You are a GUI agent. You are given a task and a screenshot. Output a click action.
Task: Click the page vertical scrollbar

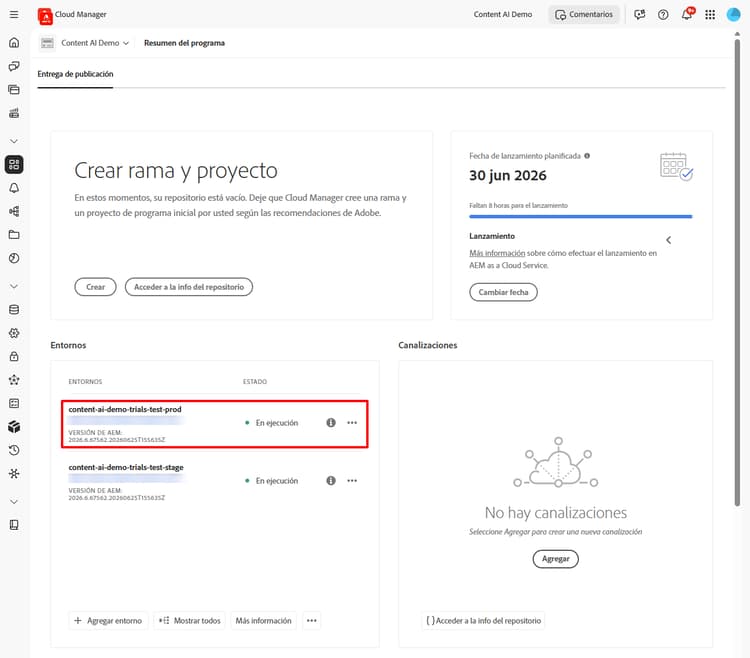click(x=737, y=273)
